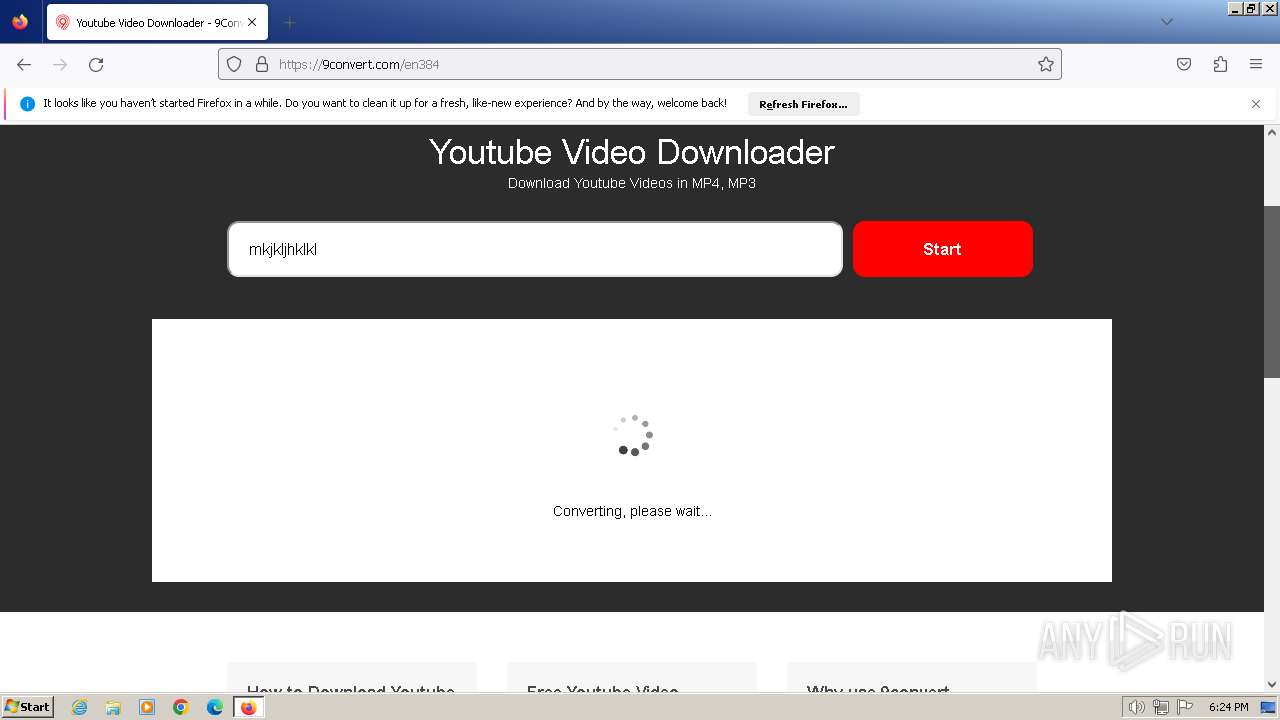Click the Free Youtube Video card heading
This screenshot has width=1280, height=720.
[x=602, y=688]
